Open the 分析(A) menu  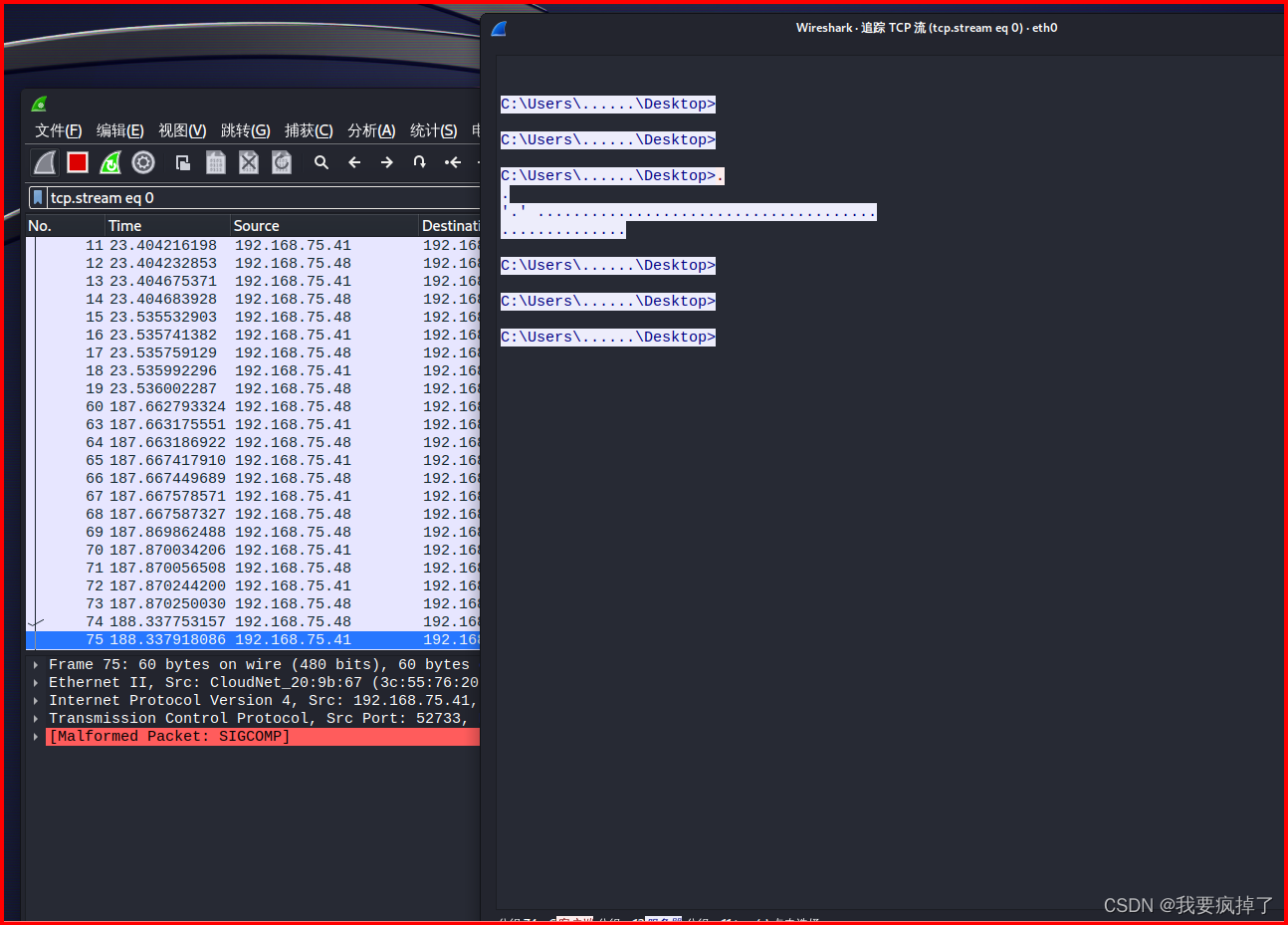371,130
